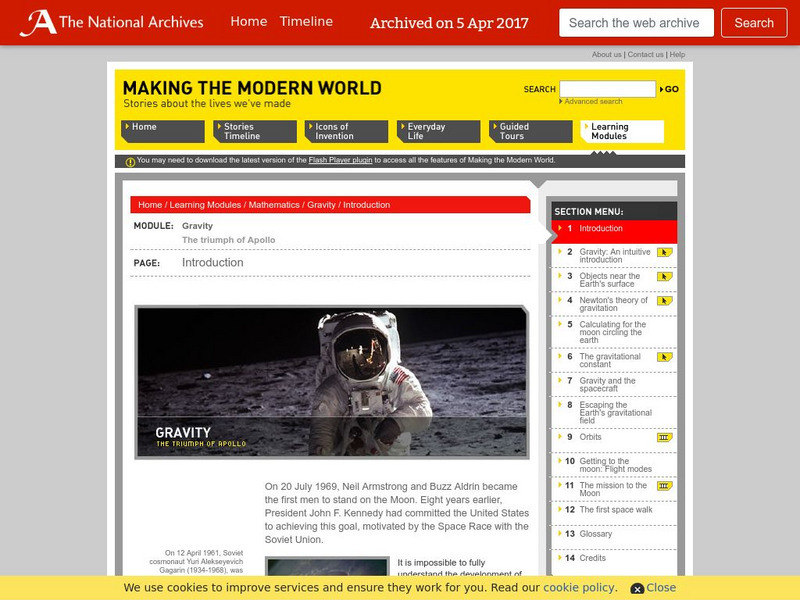Click the 'The triumph of Apollo' module subtitle

tap(229, 240)
